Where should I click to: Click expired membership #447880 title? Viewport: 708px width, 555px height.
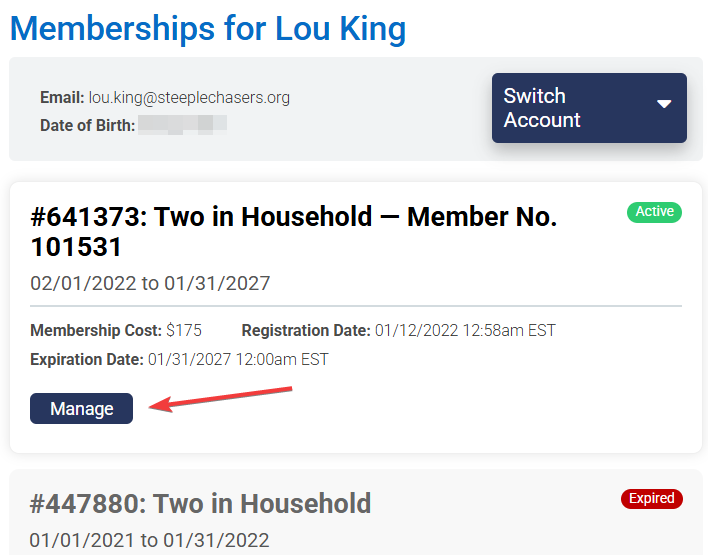200,503
